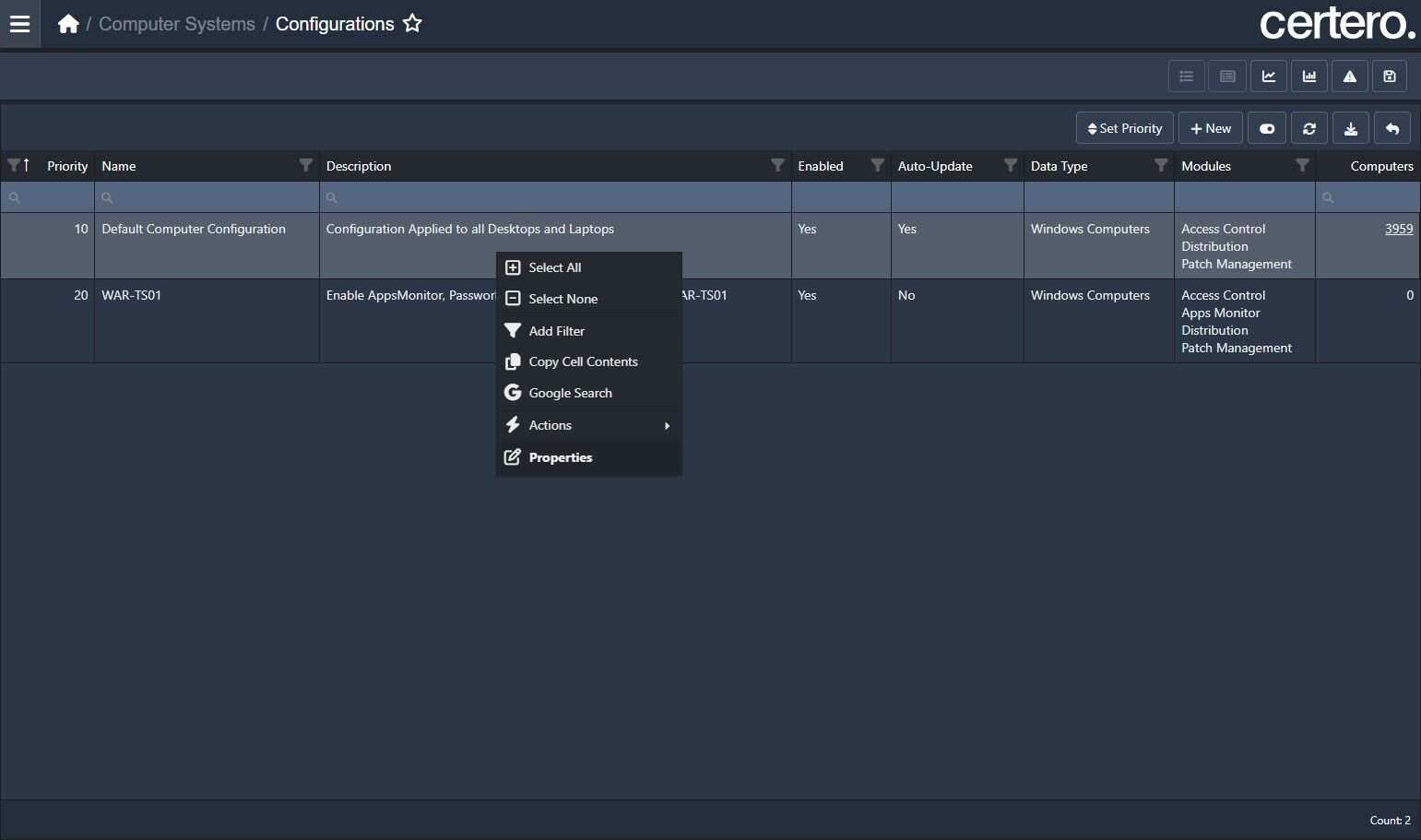Open the Data Type column filter
This screenshot has width=1421, height=840.
1161,165
